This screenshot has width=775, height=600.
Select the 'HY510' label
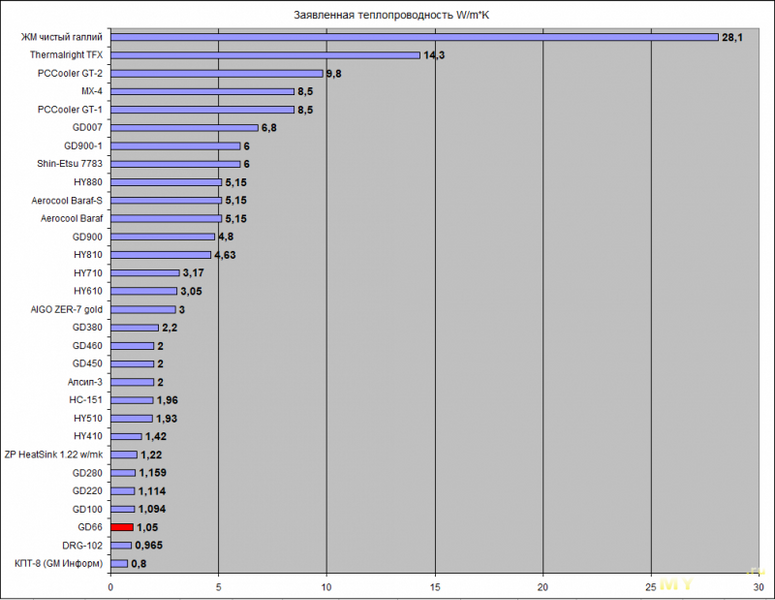pyautogui.click(x=88, y=418)
